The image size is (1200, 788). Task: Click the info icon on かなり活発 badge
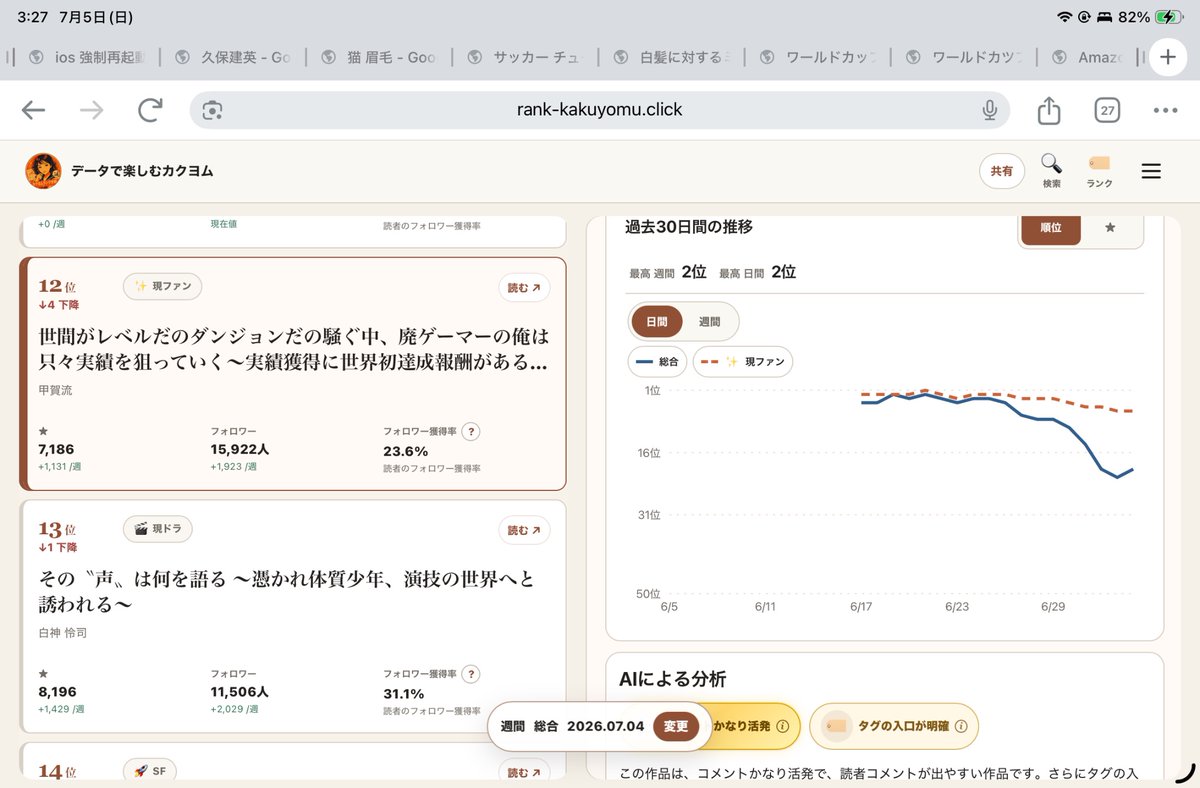coord(783,726)
